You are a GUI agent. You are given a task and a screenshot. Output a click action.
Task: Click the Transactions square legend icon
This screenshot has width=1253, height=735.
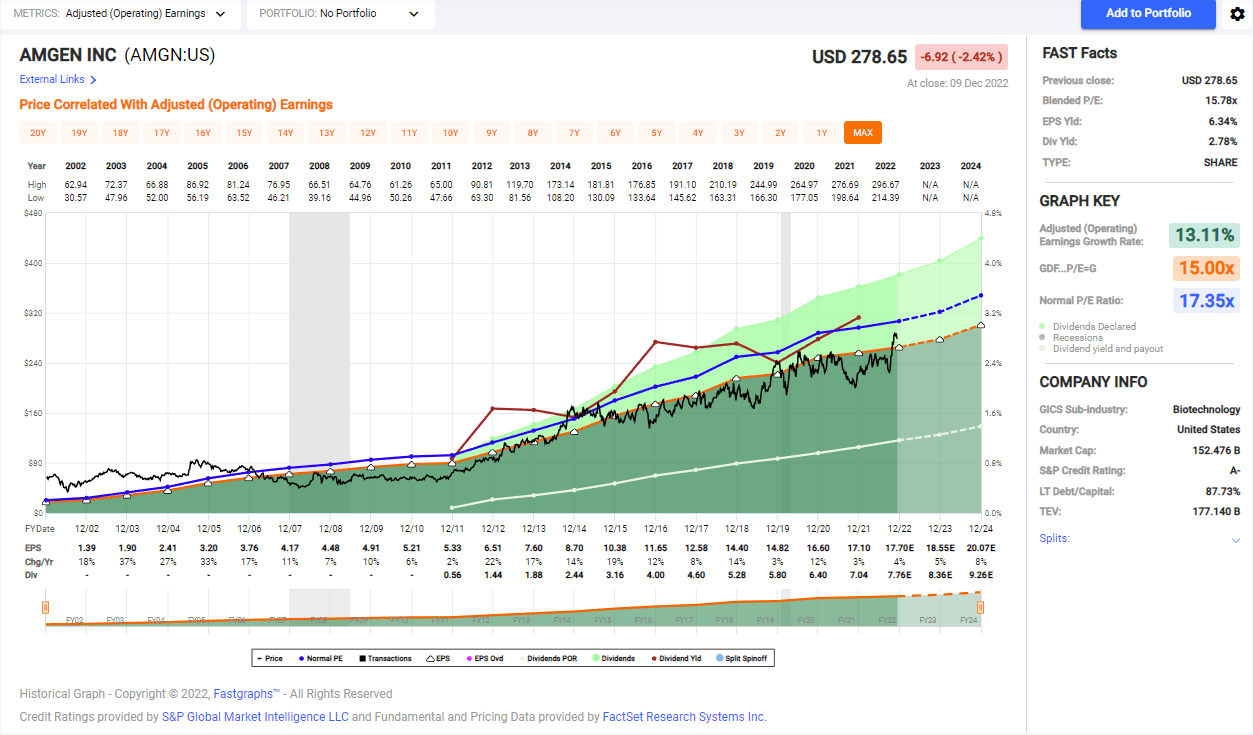tap(361, 658)
